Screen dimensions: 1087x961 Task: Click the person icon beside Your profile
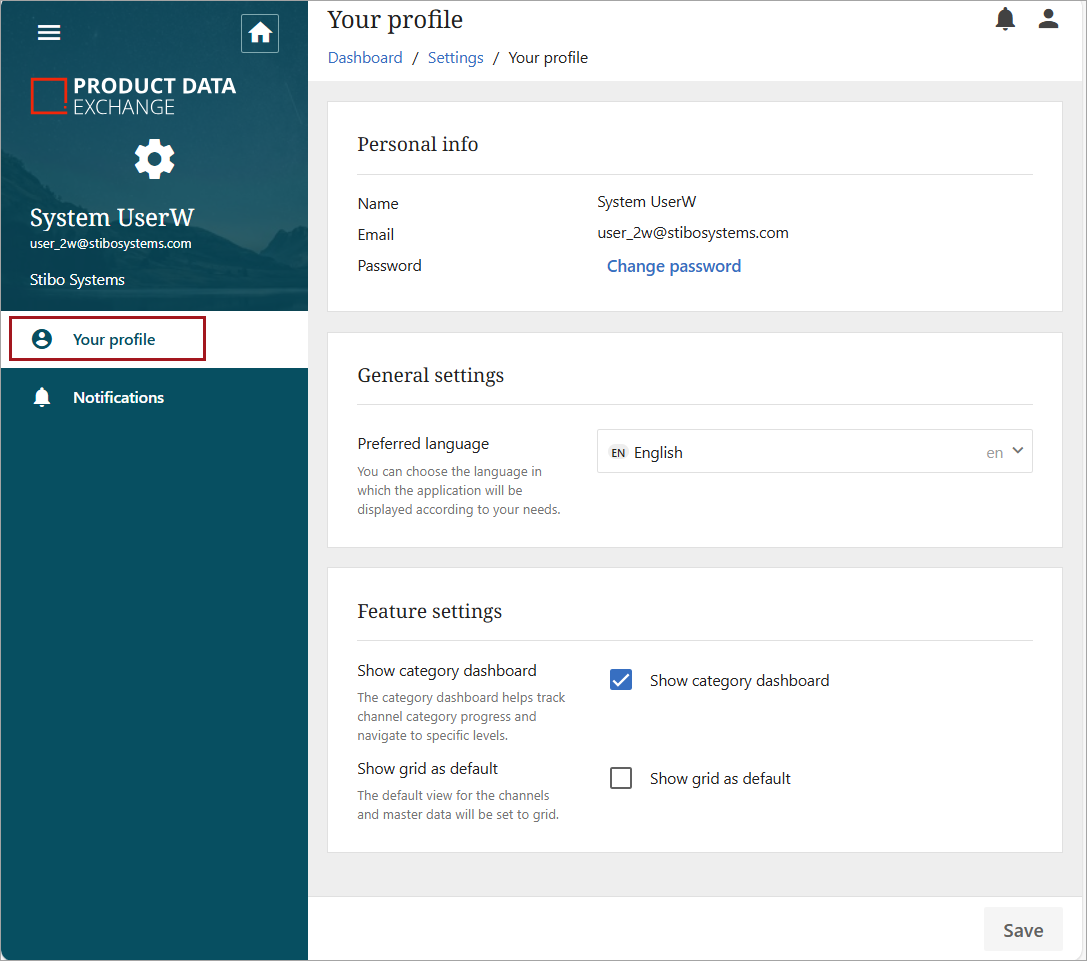pos(42,339)
